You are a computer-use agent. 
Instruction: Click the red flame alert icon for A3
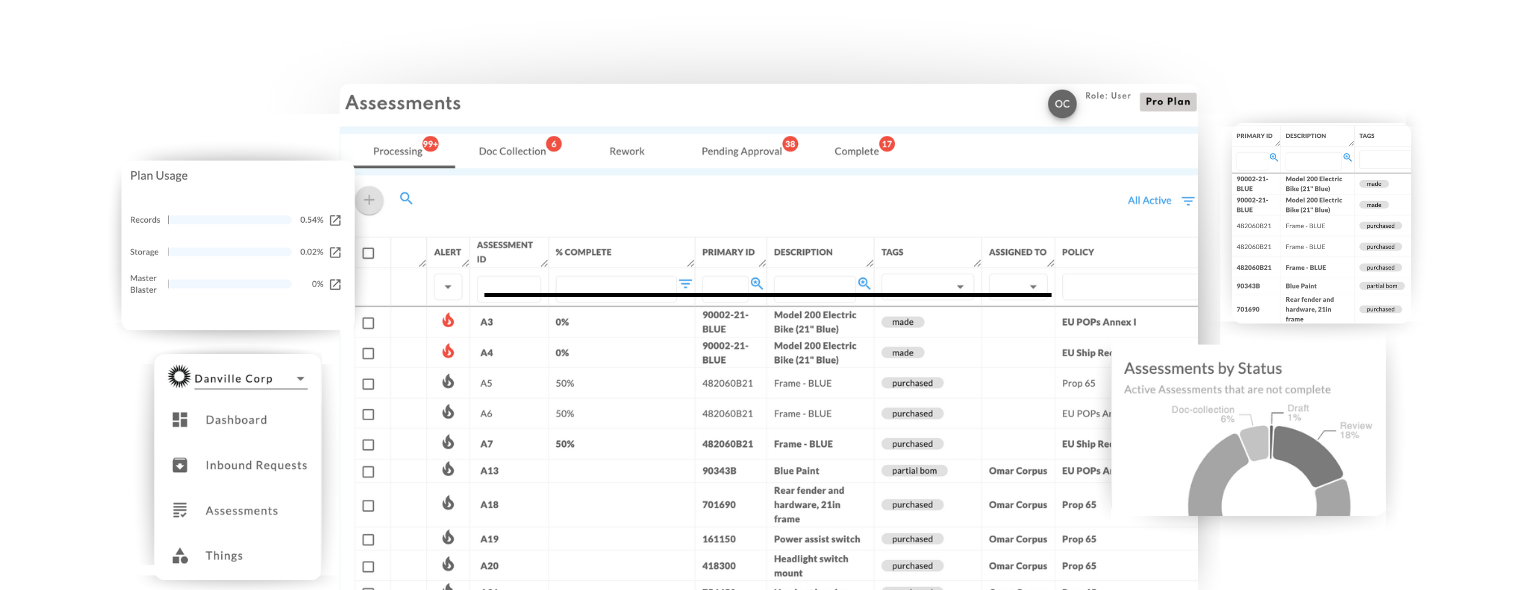click(x=448, y=321)
